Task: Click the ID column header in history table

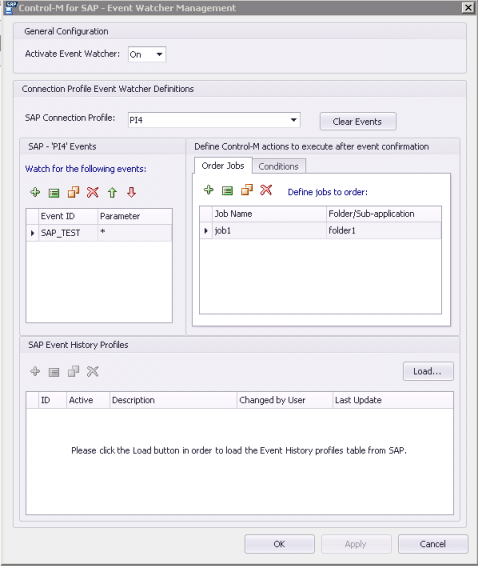Action: pos(52,400)
